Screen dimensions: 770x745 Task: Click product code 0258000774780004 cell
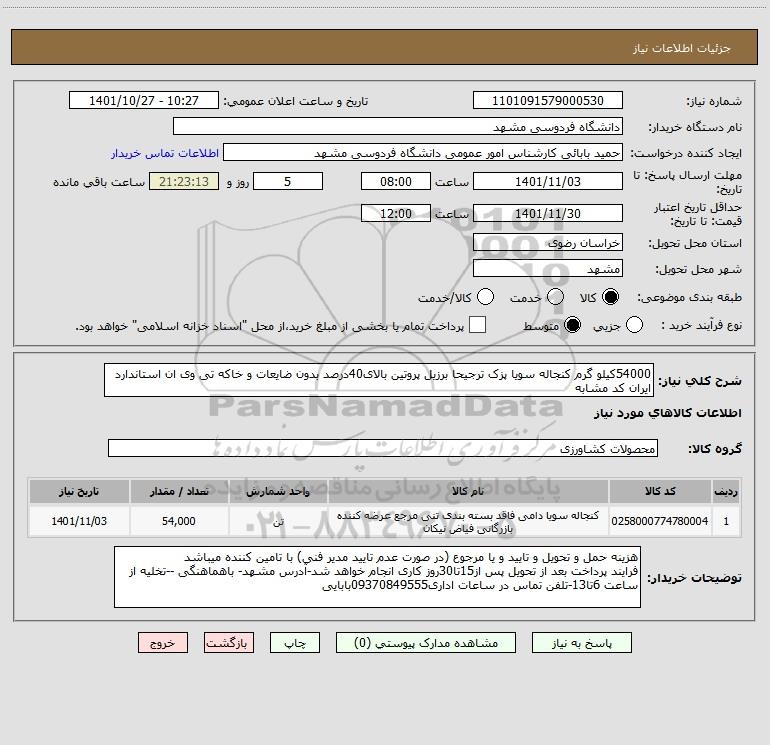point(660,521)
